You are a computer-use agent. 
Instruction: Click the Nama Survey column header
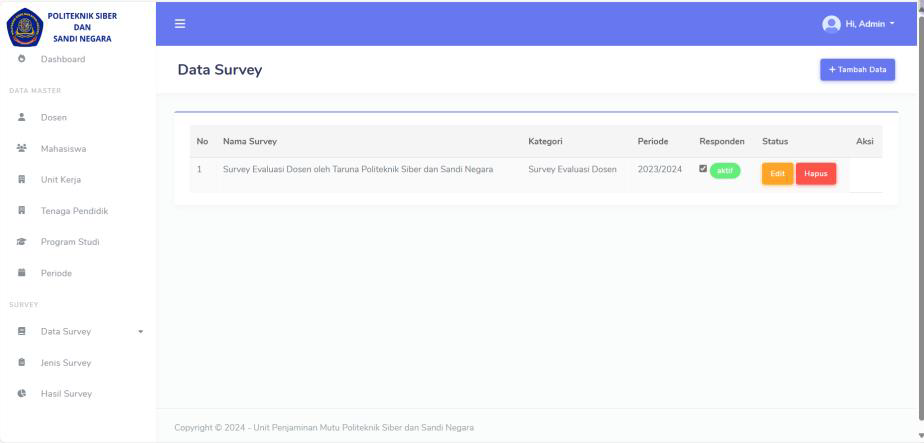click(x=250, y=141)
